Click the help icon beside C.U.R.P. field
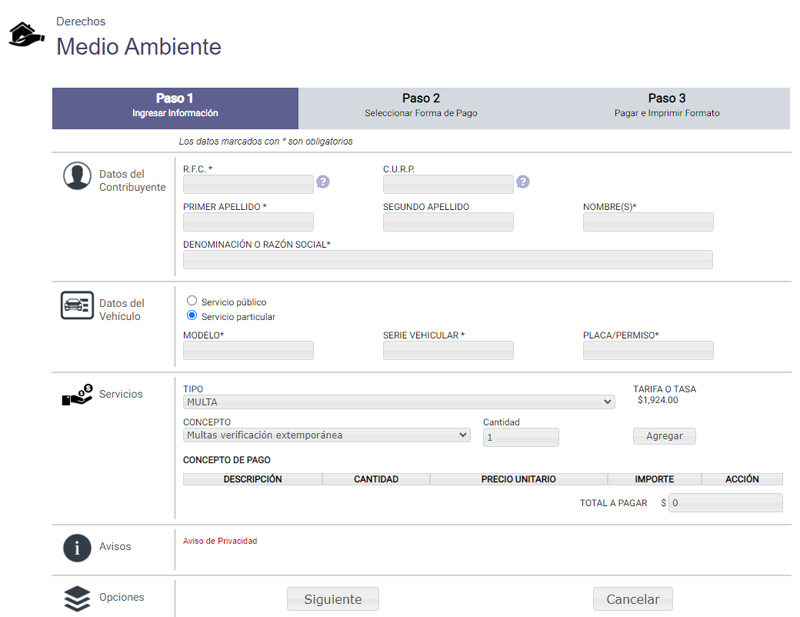The width and height of the screenshot is (800, 617). click(x=523, y=182)
